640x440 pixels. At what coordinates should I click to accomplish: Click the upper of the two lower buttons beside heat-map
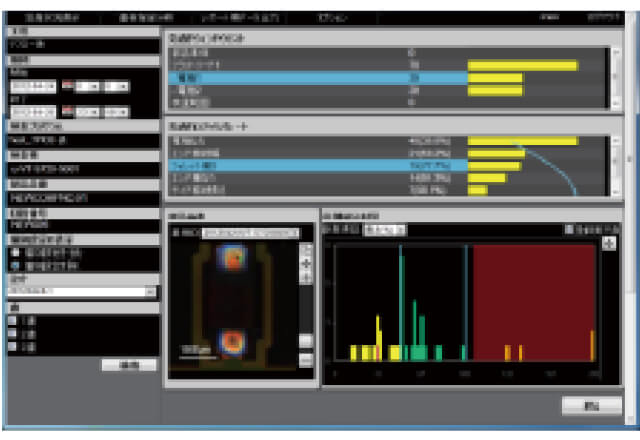(306, 341)
